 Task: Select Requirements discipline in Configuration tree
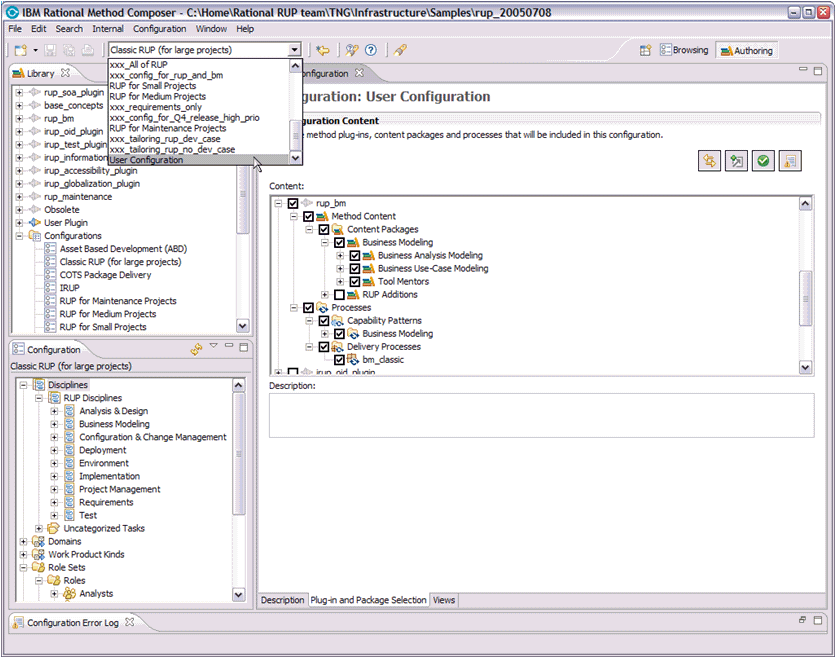coord(106,502)
